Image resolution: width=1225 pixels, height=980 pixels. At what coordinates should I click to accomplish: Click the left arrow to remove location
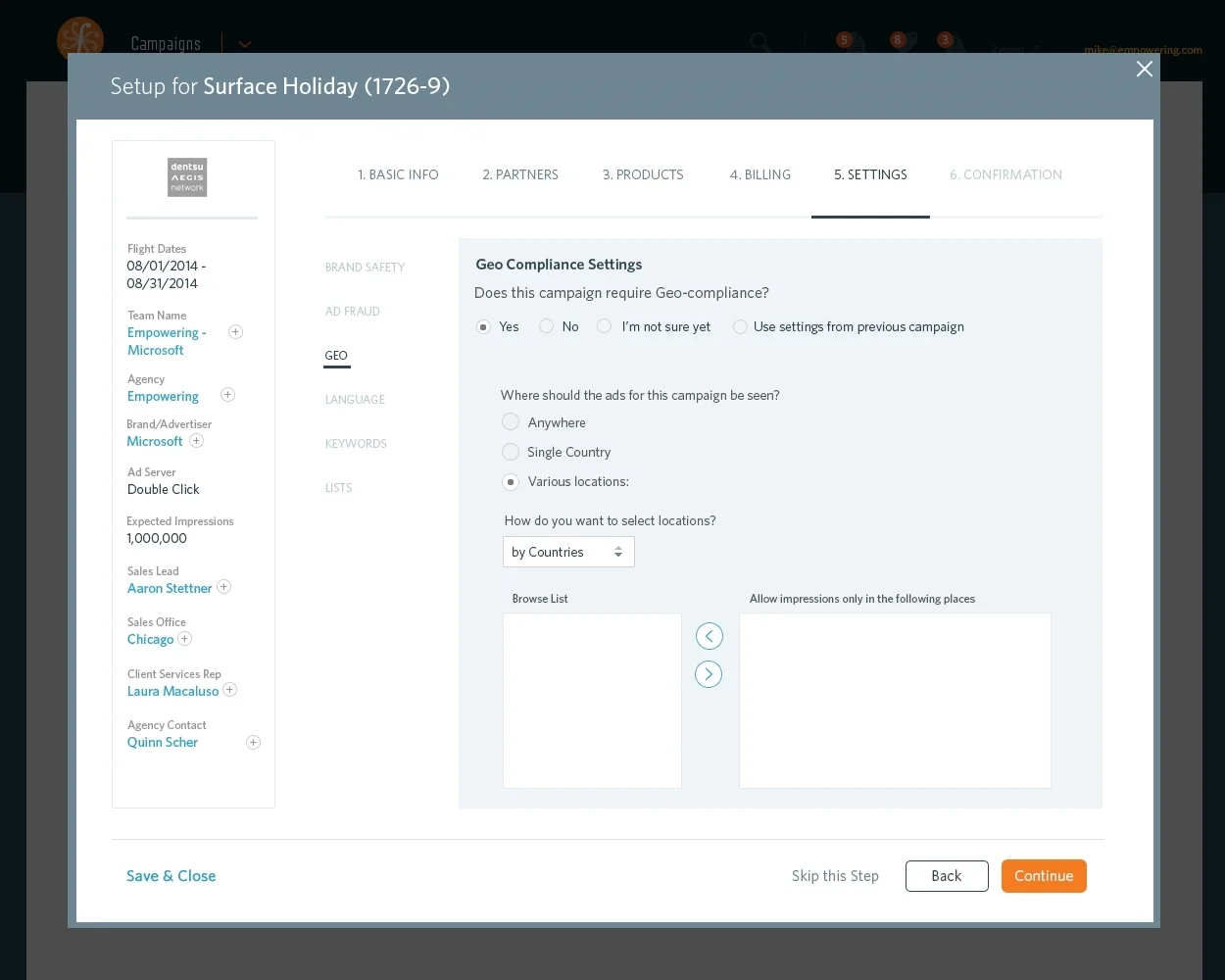(709, 636)
